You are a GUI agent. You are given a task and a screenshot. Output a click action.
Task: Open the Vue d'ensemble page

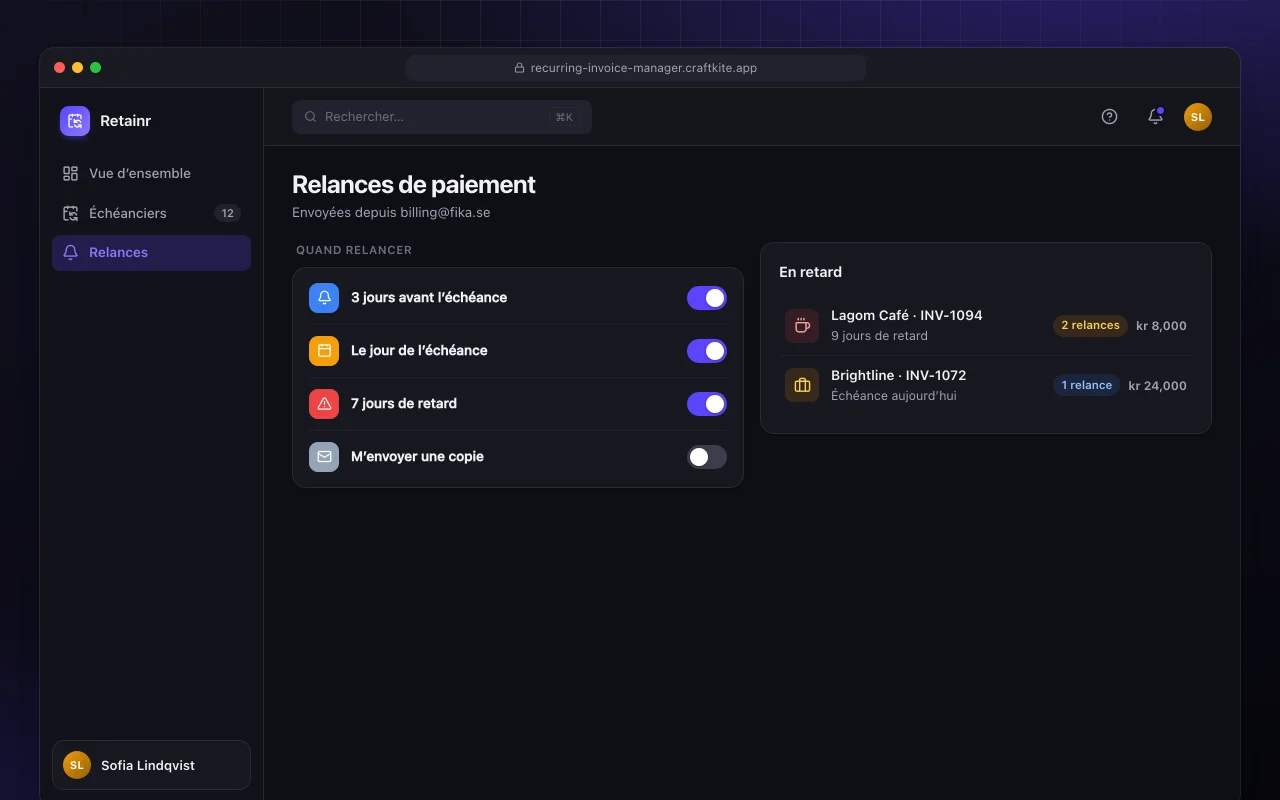151,173
